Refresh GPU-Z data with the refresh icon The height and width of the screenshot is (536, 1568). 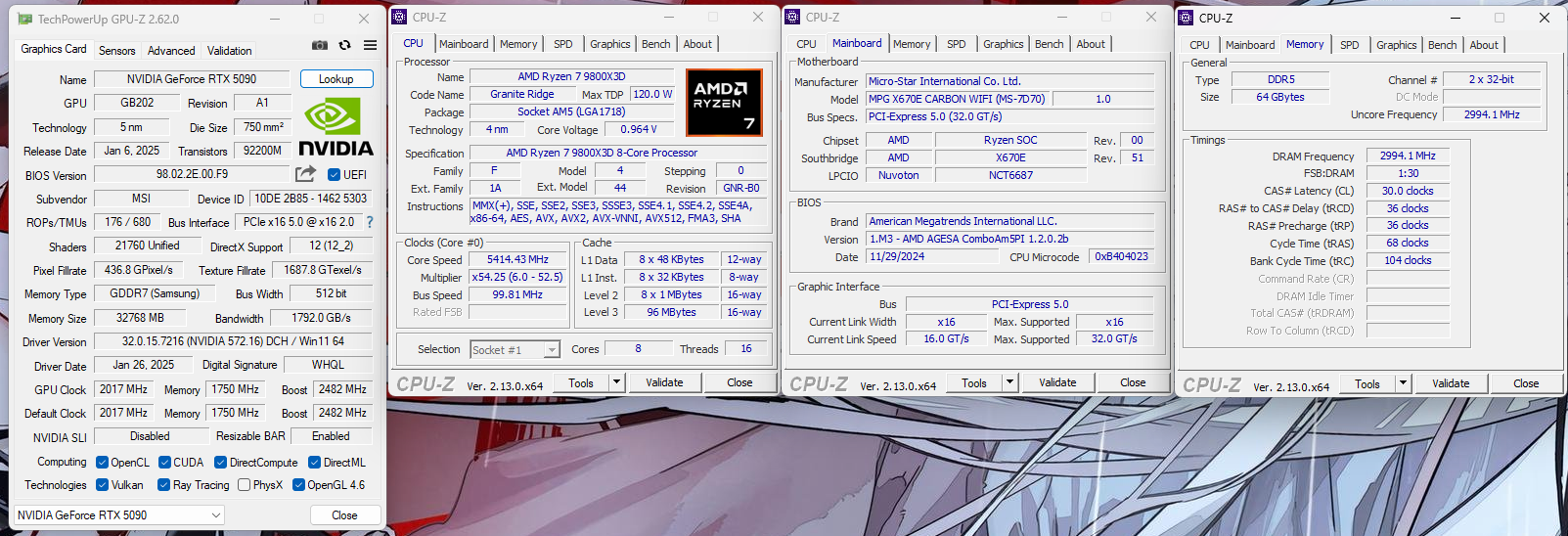click(x=344, y=45)
